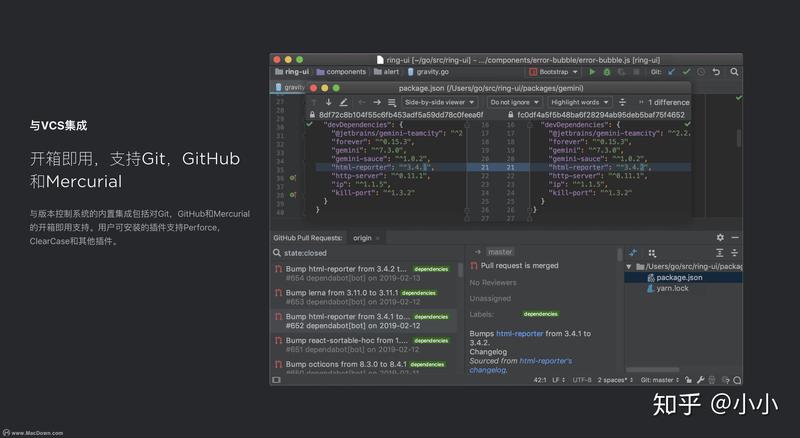Open the compare files list icon in the diff toolbar
Viewport: 800px width, 438px height.
[x=392, y=103]
